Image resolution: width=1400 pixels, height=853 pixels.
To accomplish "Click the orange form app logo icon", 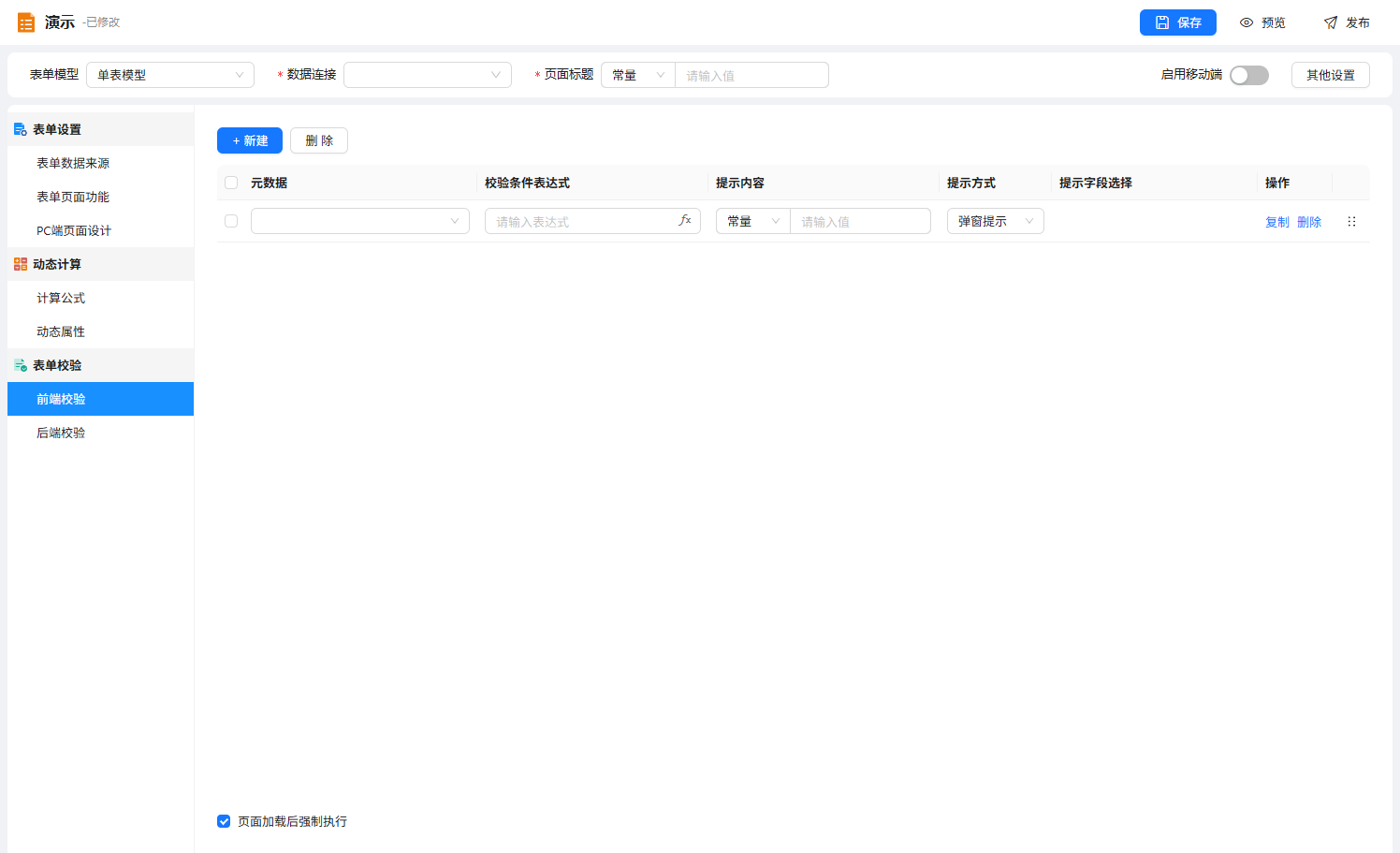I will tap(26, 22).
